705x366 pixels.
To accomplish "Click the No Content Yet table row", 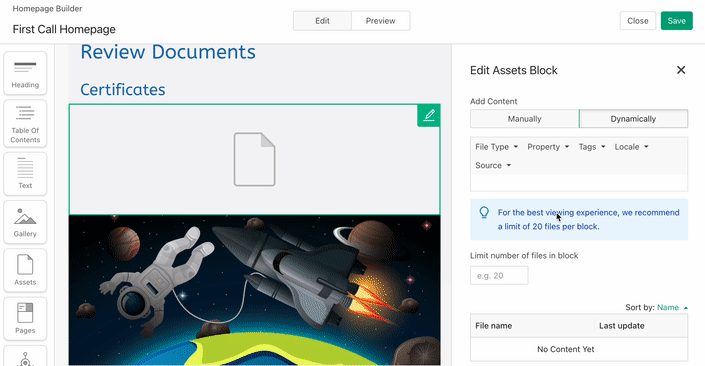I will (x=579, y=349).
